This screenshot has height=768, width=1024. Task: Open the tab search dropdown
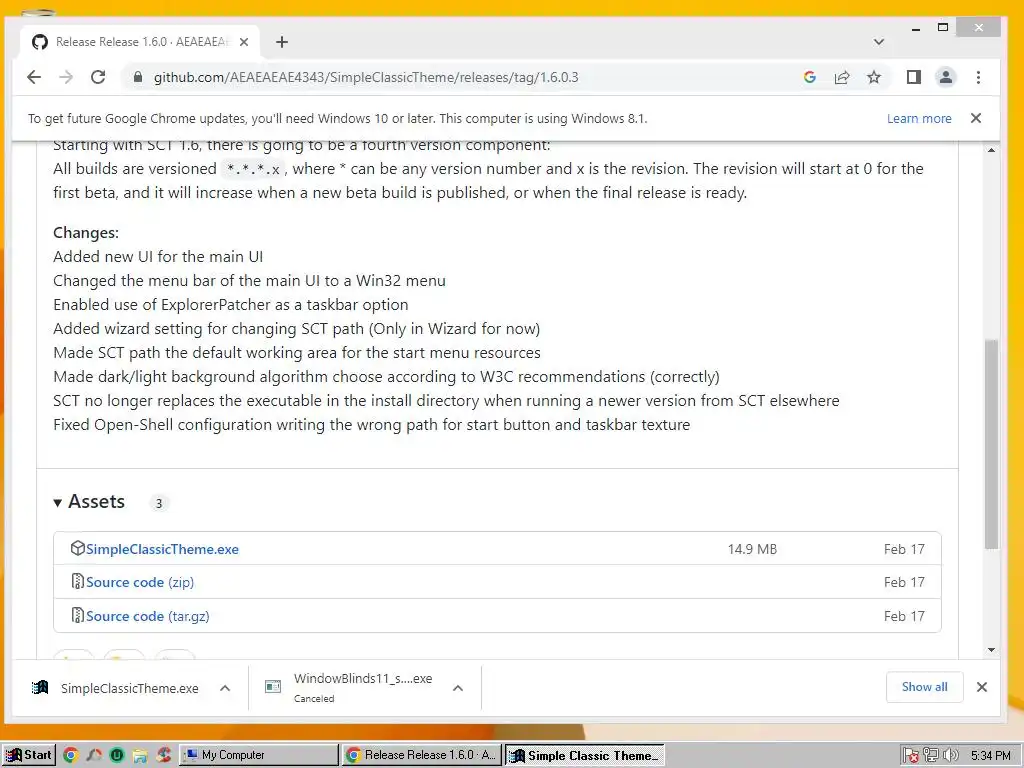tap(879, 42)
